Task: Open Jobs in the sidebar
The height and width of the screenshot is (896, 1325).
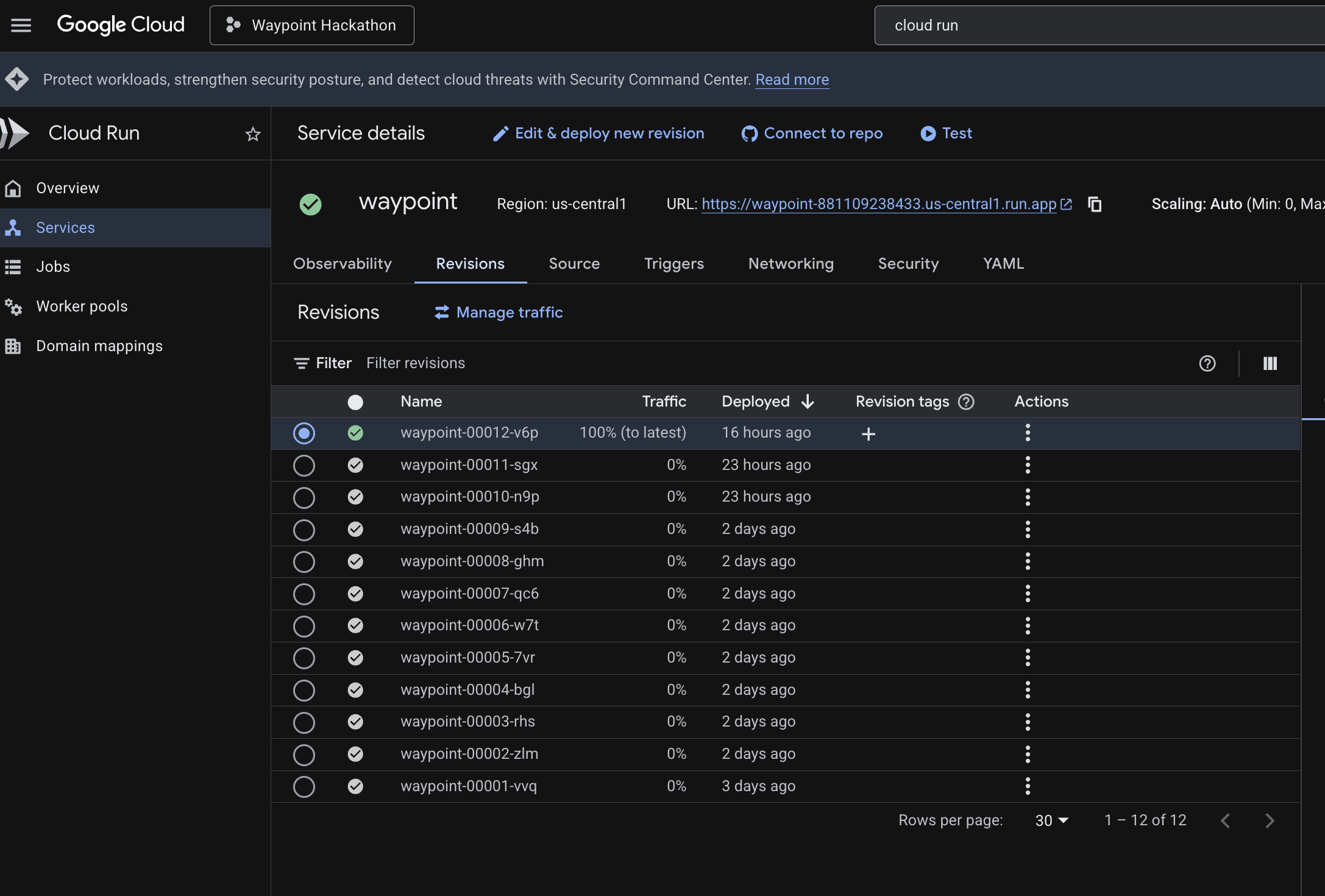Action: (x=53, y=266)
